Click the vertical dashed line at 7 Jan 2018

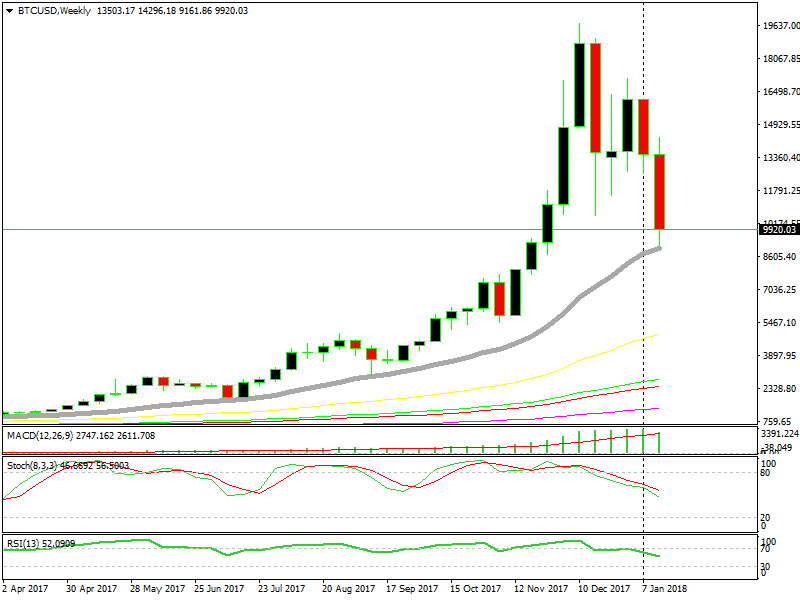(x=643, y=291)
